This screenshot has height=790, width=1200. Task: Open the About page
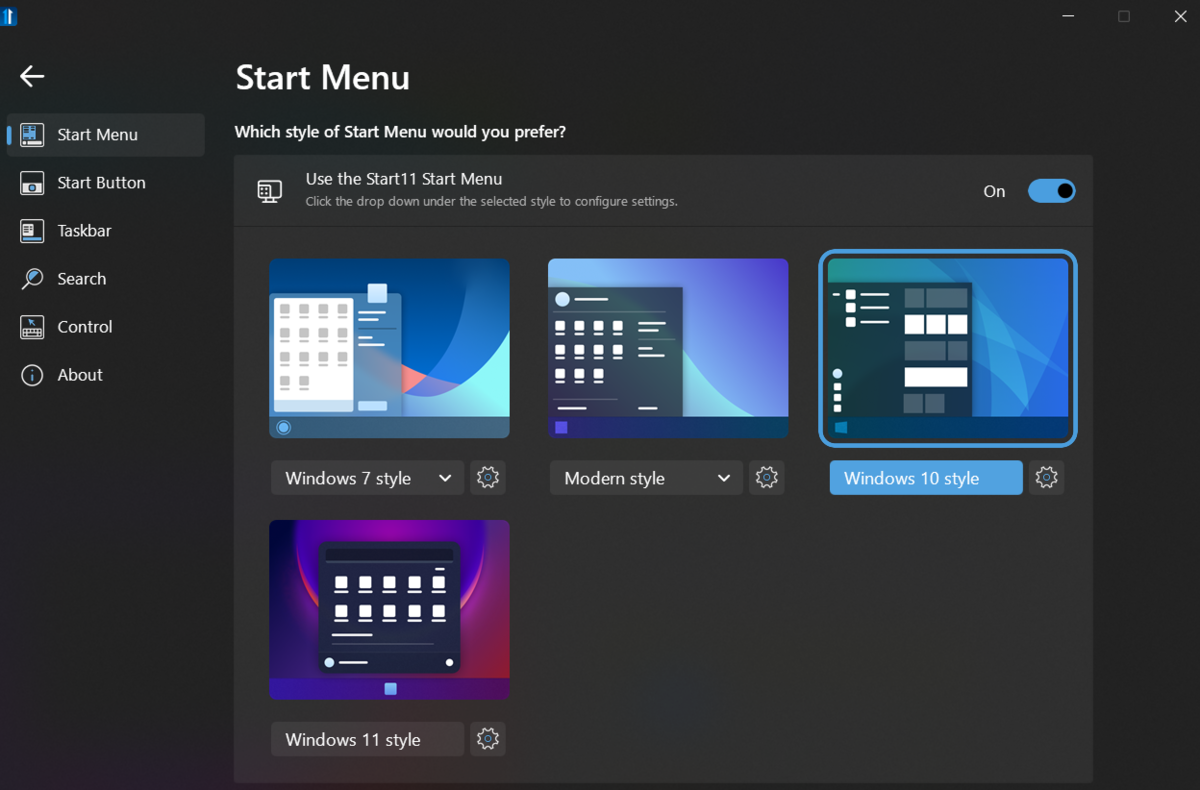(106, 375)
